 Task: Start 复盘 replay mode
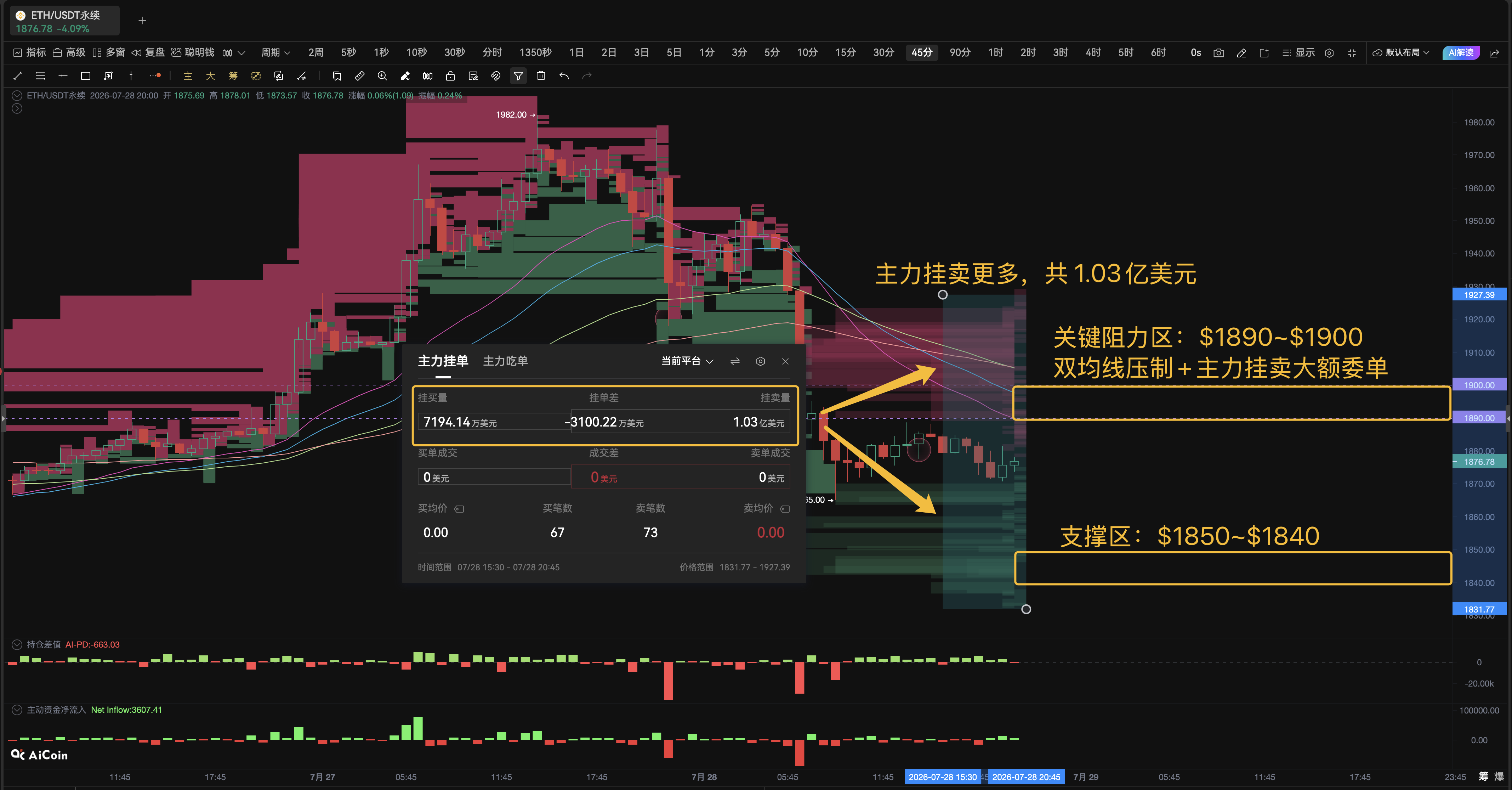(148, 53)
